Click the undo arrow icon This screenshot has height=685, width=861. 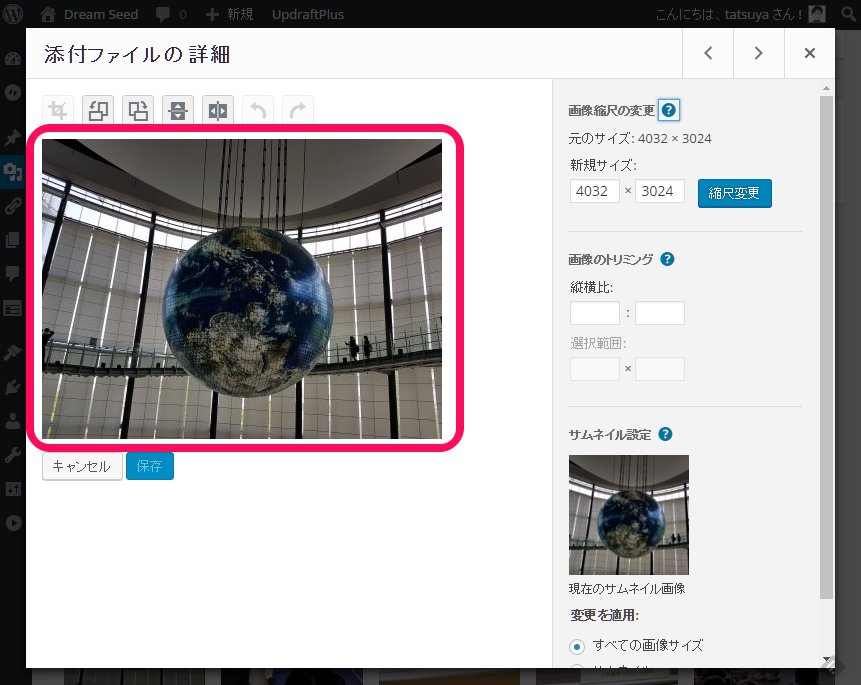pyautogui.click(x=258, y=110)
